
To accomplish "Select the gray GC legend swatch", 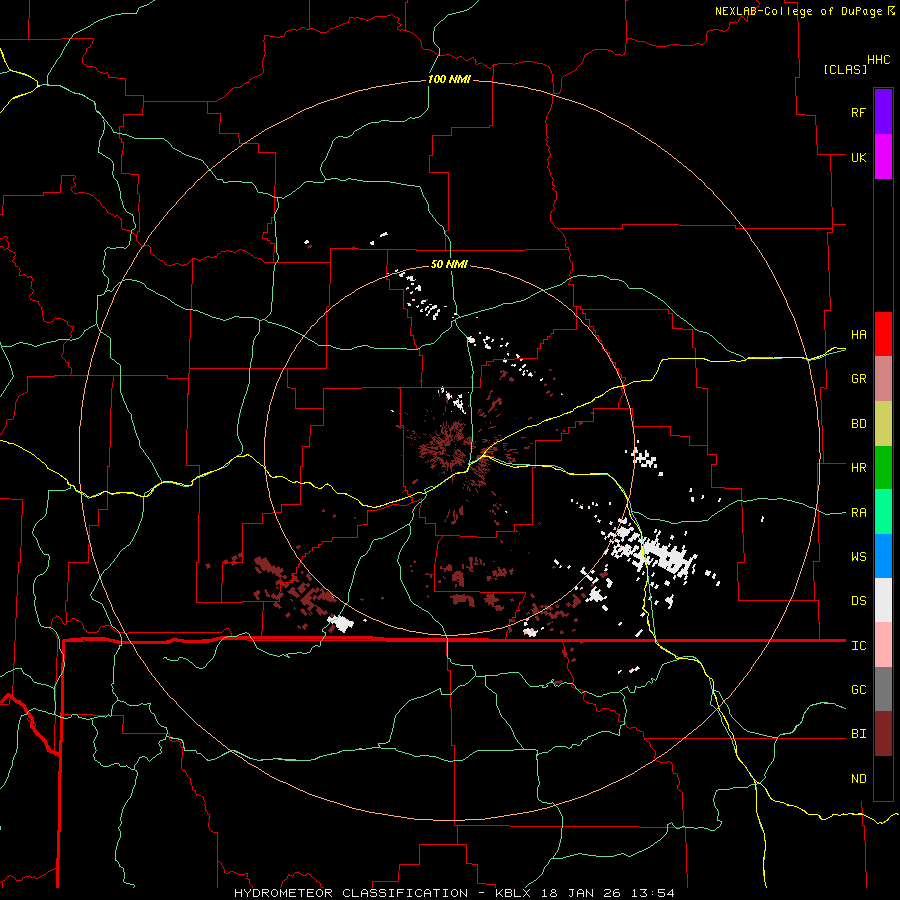I will pyautogui.click(x=883, y=689).
